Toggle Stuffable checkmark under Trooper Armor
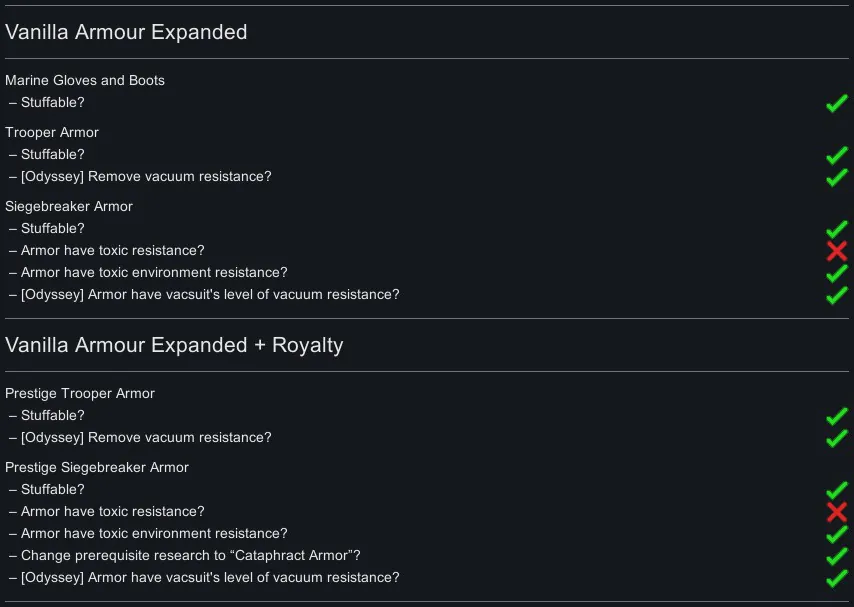 point(836,155)
